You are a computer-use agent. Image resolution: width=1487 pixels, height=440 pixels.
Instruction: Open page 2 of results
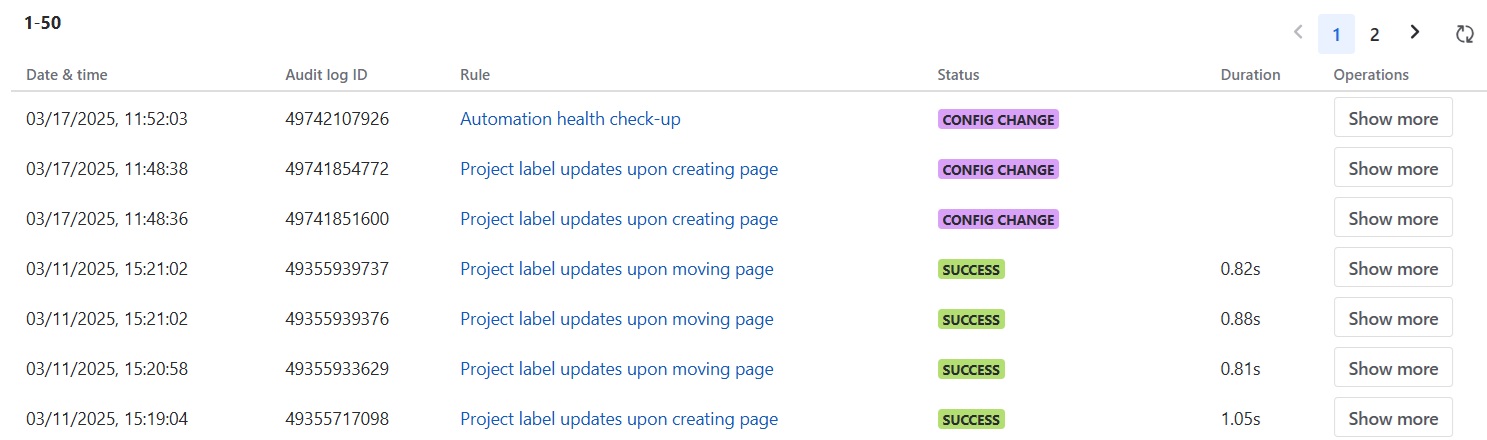(1374, 35)
